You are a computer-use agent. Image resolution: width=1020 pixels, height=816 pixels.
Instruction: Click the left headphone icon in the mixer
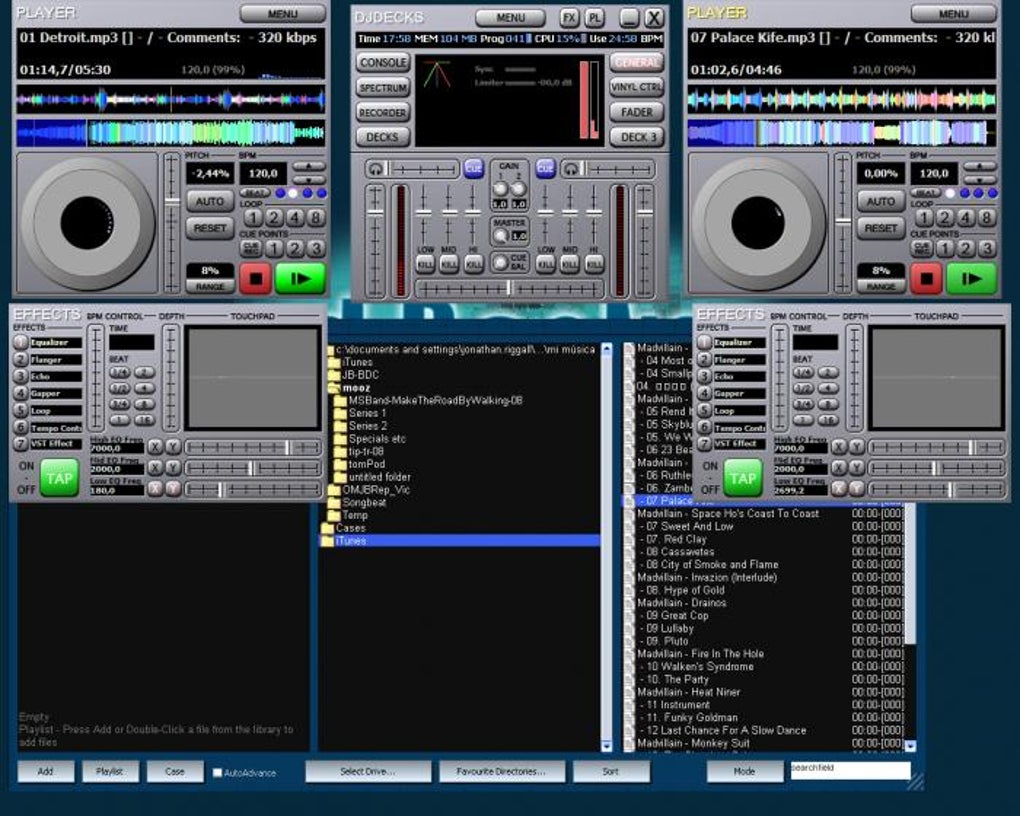375,169
